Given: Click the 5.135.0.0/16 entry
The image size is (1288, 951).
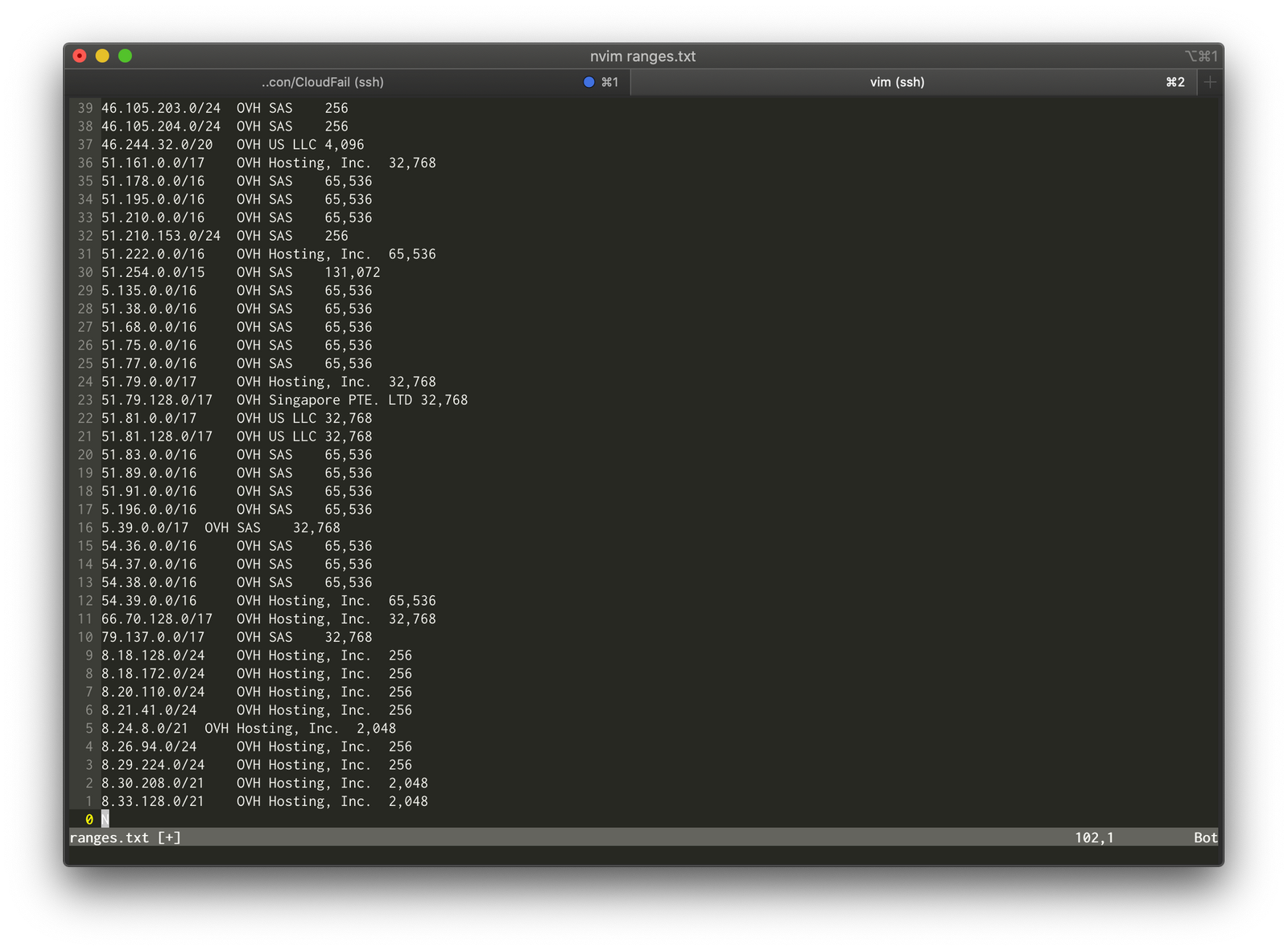Looking at the screenshot, I should pyautogui.click(x=149, y=291).
